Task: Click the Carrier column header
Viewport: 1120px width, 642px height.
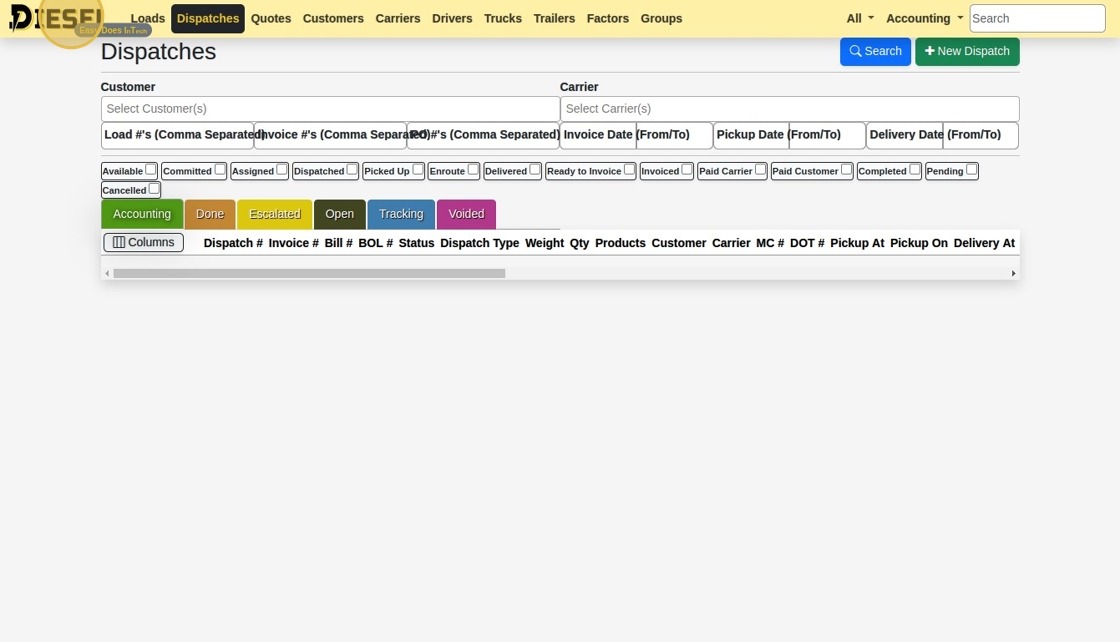Action: tap(731, 243)
